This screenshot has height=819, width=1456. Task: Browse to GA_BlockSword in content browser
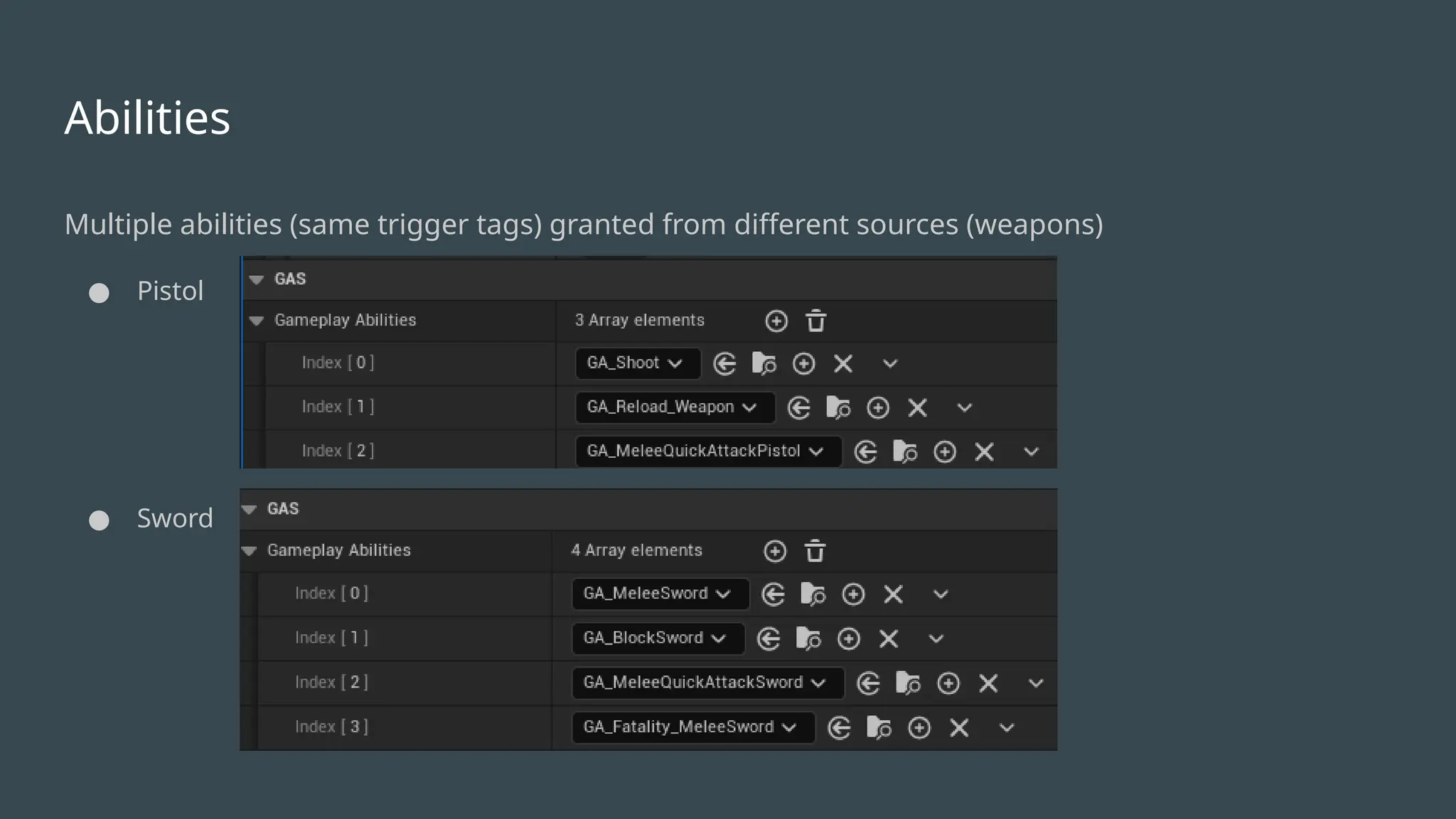(809, 639)
